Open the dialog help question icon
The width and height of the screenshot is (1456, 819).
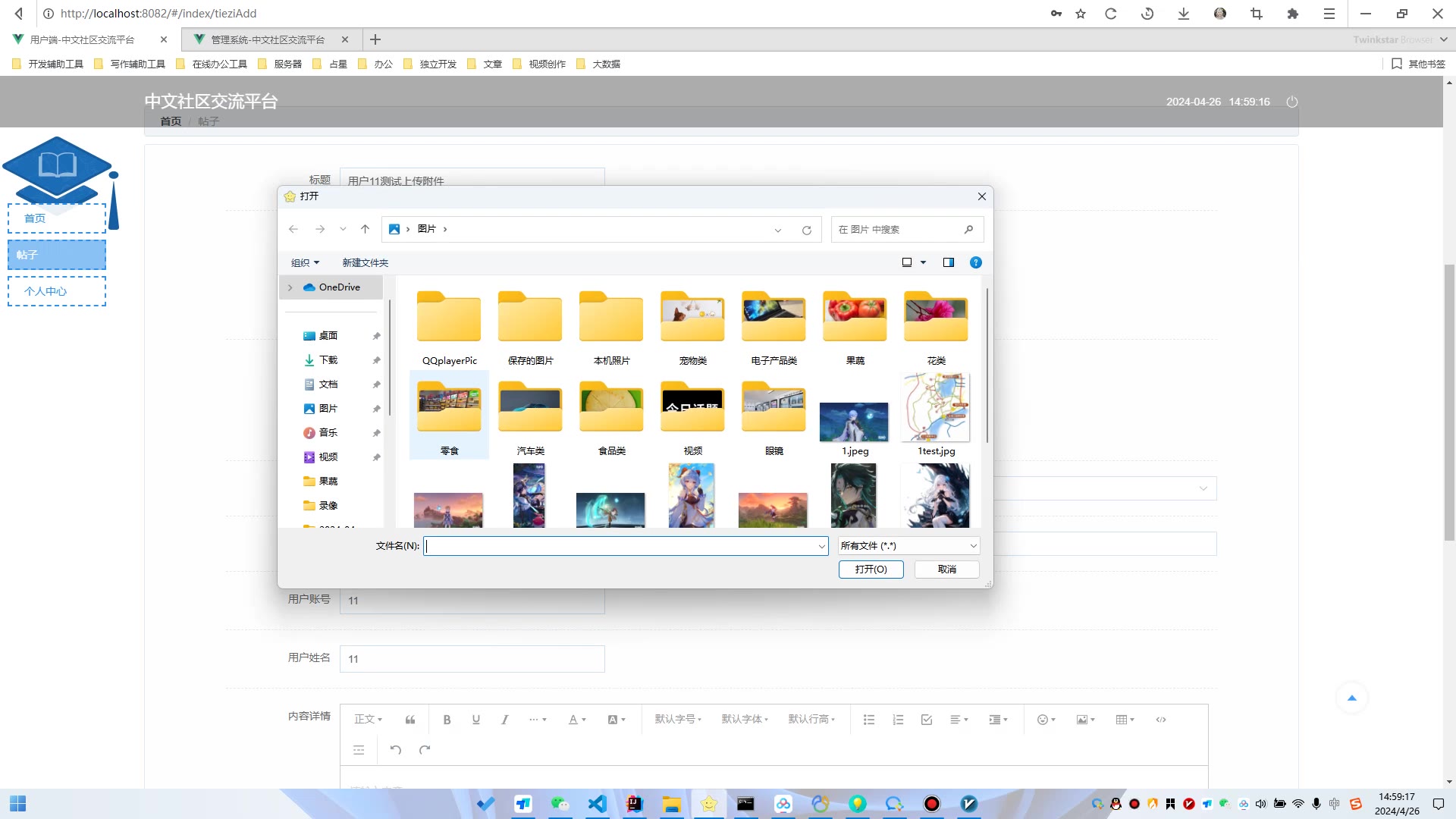click(976, 262)
